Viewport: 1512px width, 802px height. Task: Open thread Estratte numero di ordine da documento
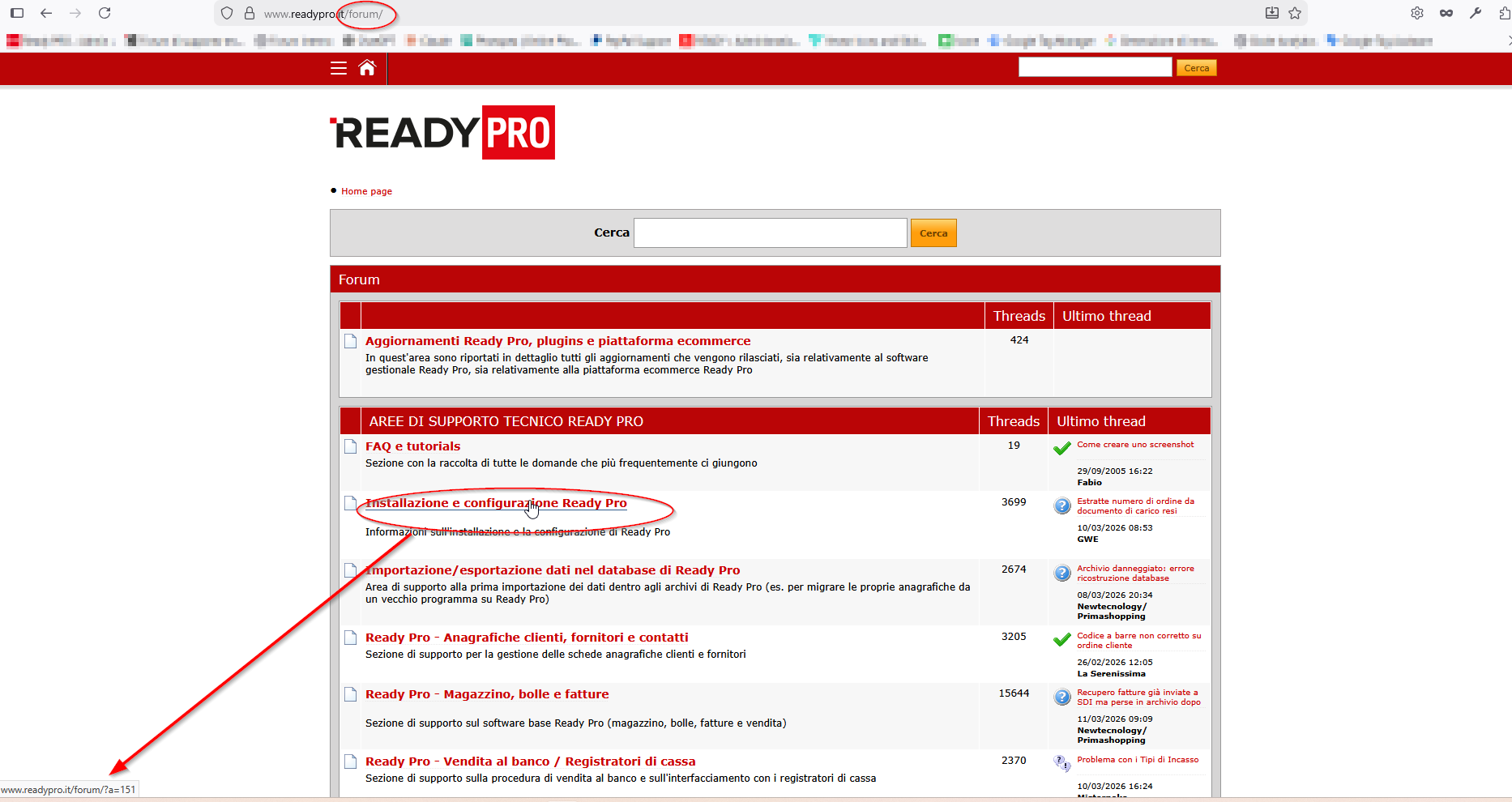coord(1135,506)
